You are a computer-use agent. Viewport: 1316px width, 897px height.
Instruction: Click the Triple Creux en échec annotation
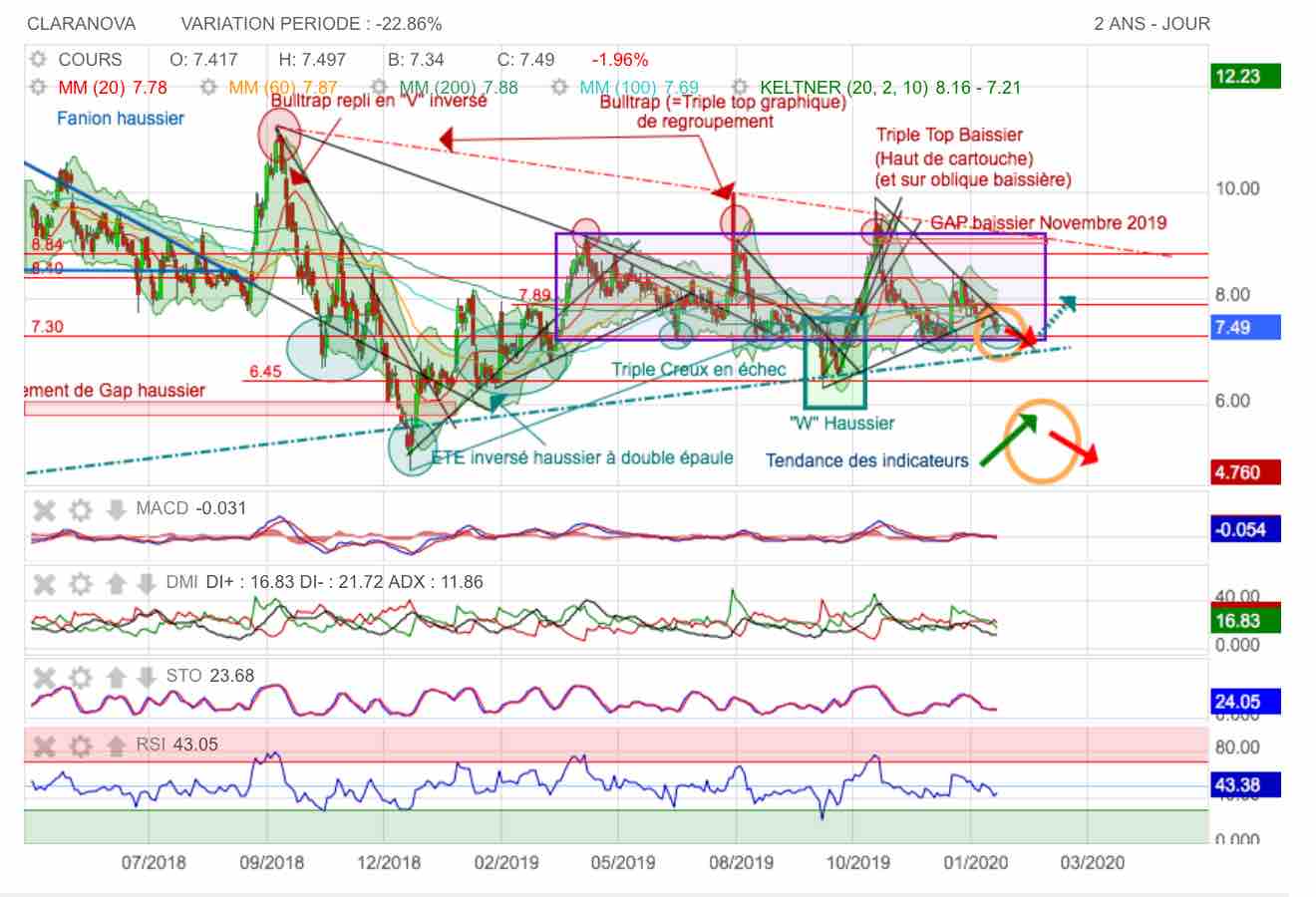pos(699,370)
